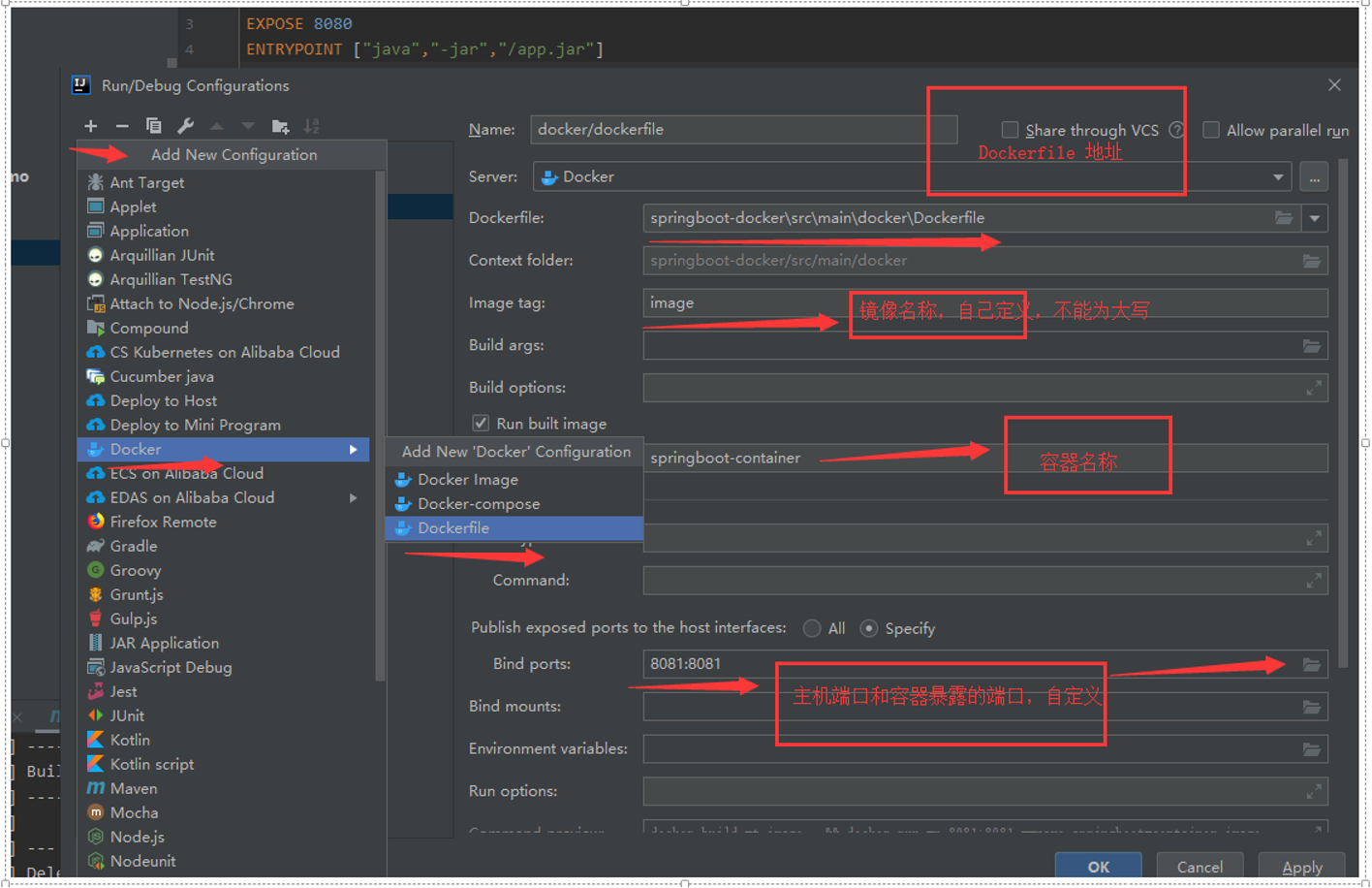Screen dimensions: 1372x888
Task: Open the Environment variables editor icon
Action: pos(1312,749)
